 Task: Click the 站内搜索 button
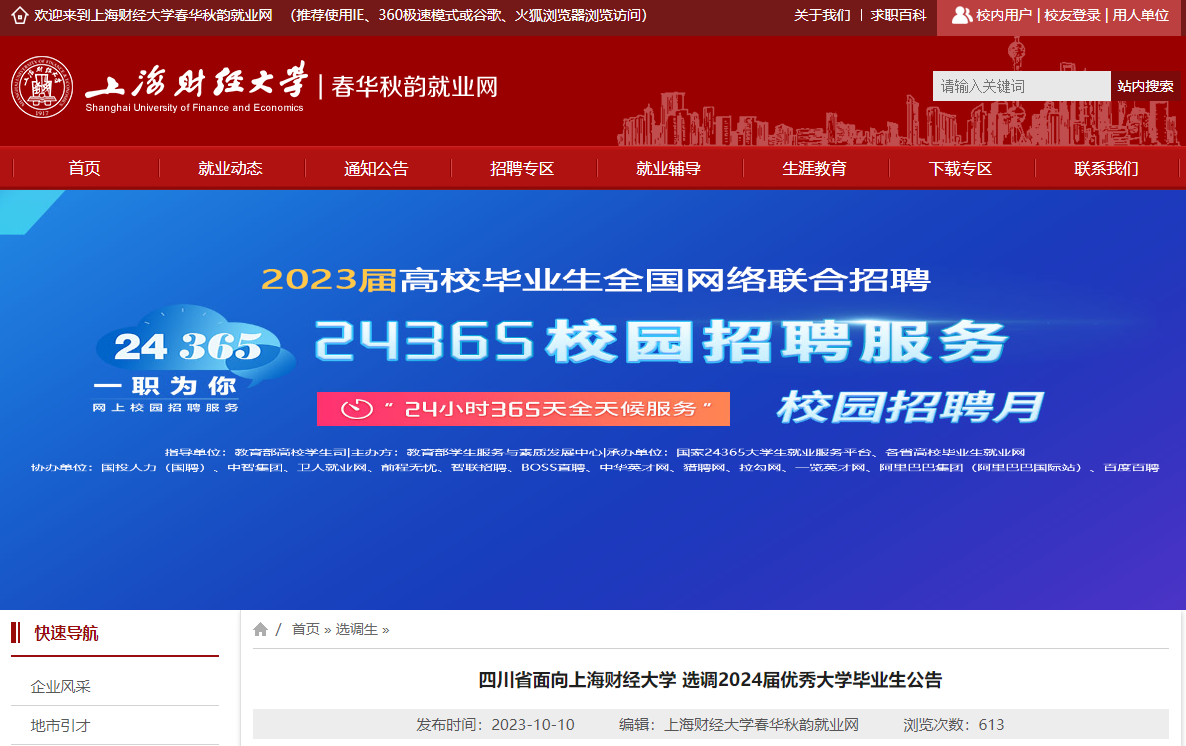click(1145, 86)
